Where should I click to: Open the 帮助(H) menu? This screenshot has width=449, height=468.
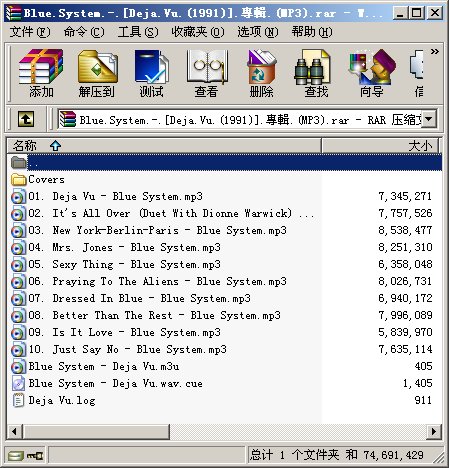click(x=312, y=32)
